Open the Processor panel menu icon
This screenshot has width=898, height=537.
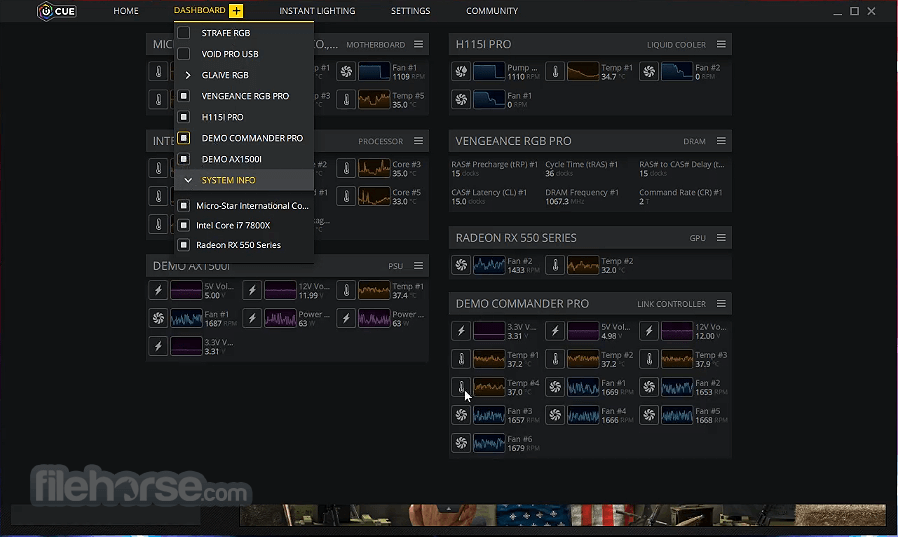(x=419, y=141)
